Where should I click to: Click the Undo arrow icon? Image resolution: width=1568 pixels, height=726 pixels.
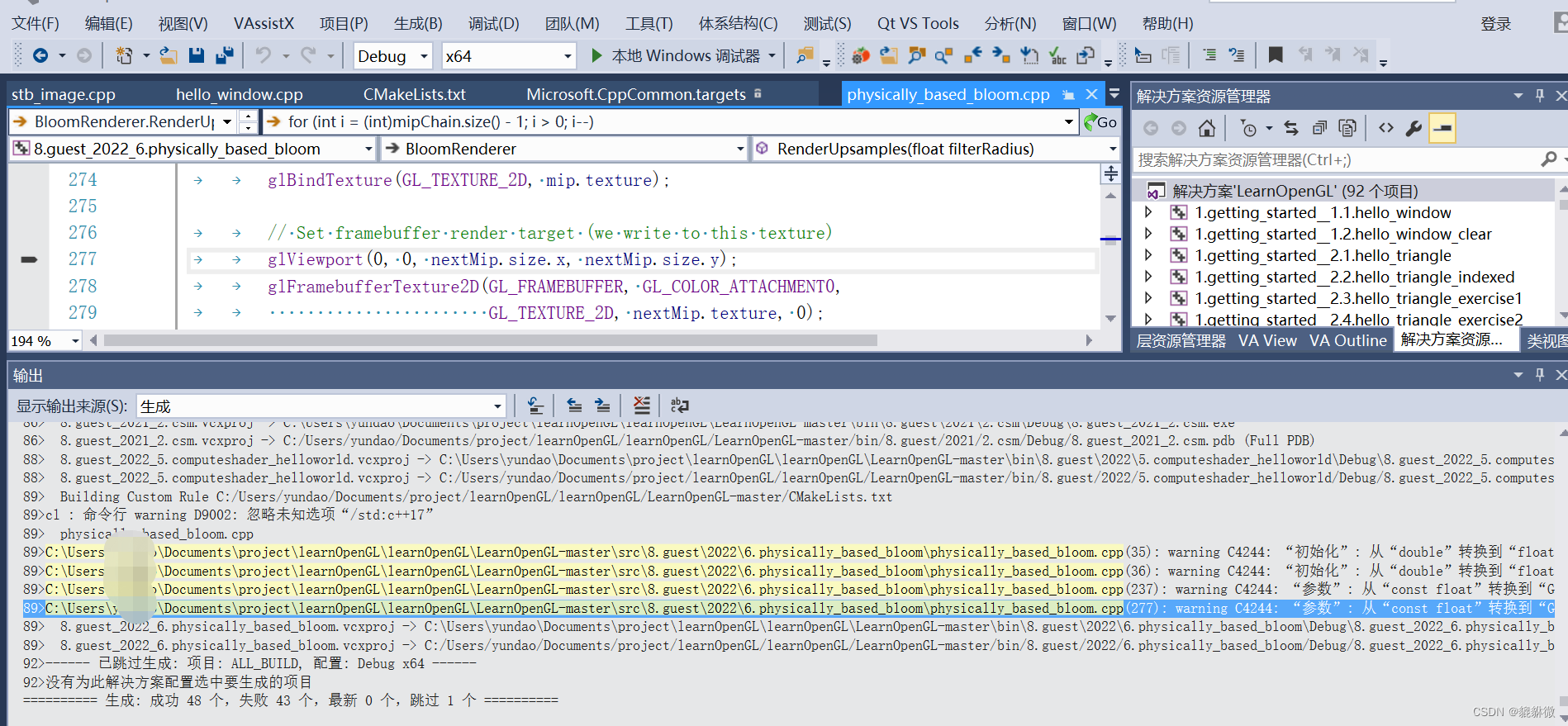coord(263,55)
